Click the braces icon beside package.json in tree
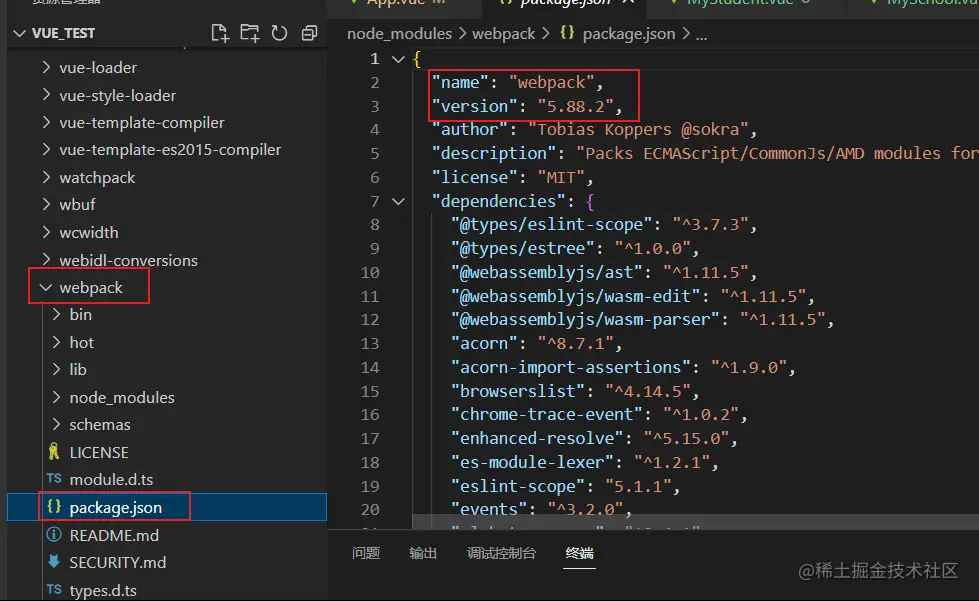979x601 pixels. coord(54,506)
